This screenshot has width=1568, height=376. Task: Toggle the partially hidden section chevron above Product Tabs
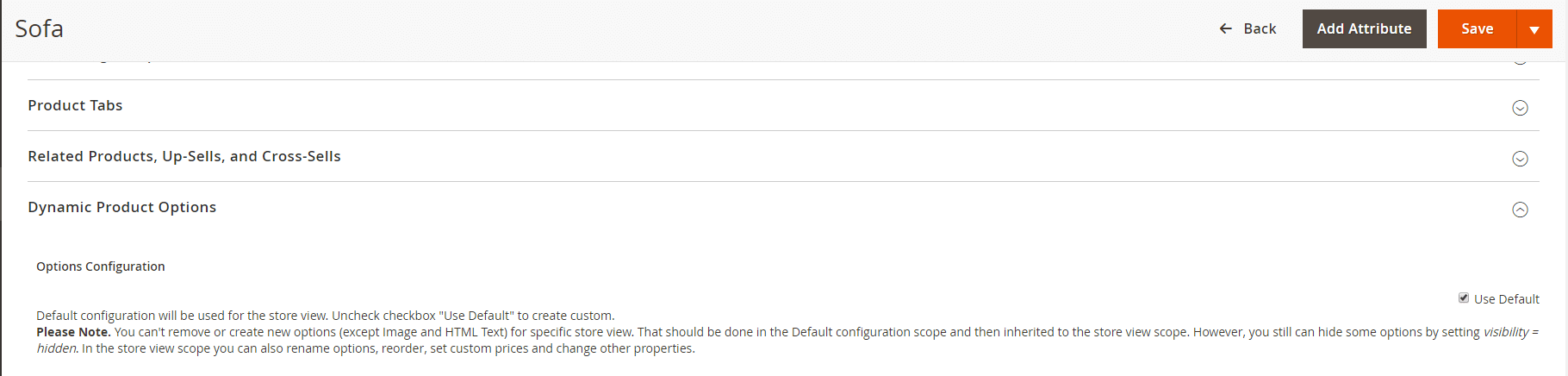1520,60
